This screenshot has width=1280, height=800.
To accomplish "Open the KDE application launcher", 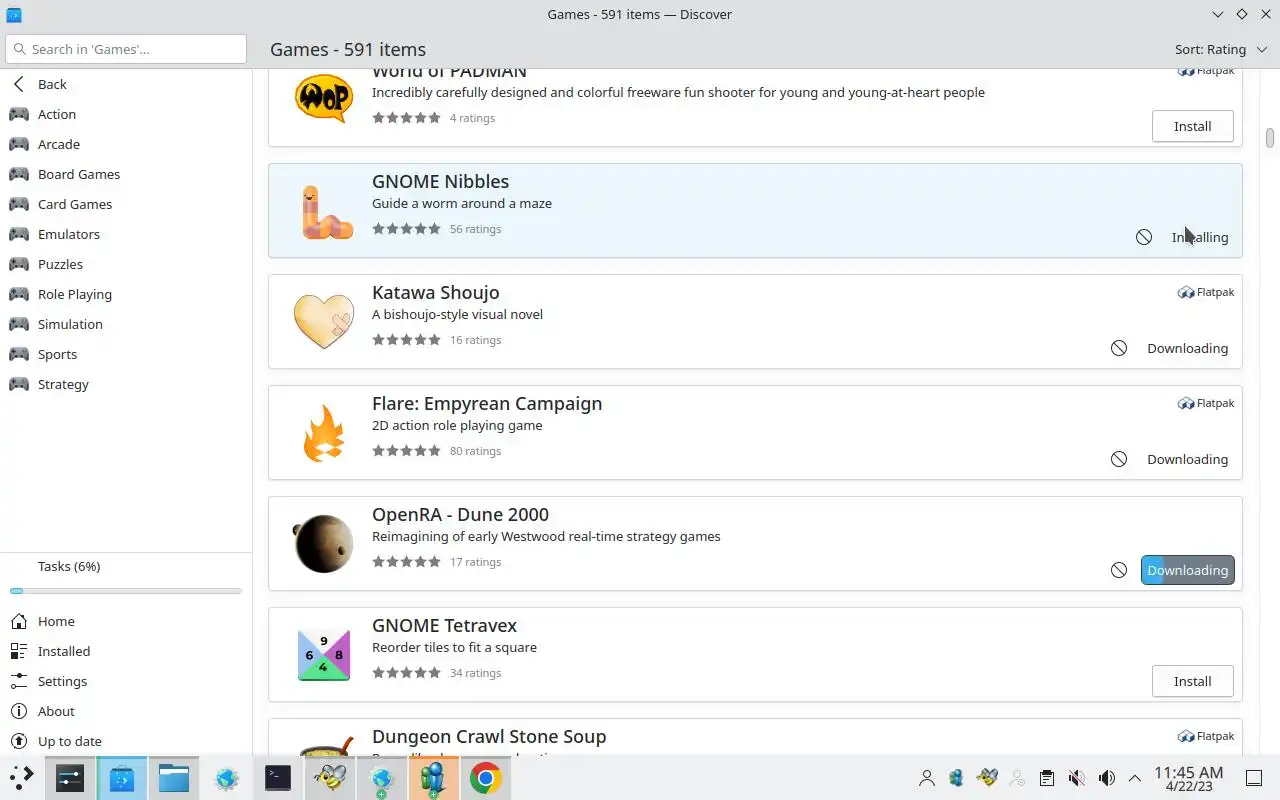I will click(x=21, y=777).
